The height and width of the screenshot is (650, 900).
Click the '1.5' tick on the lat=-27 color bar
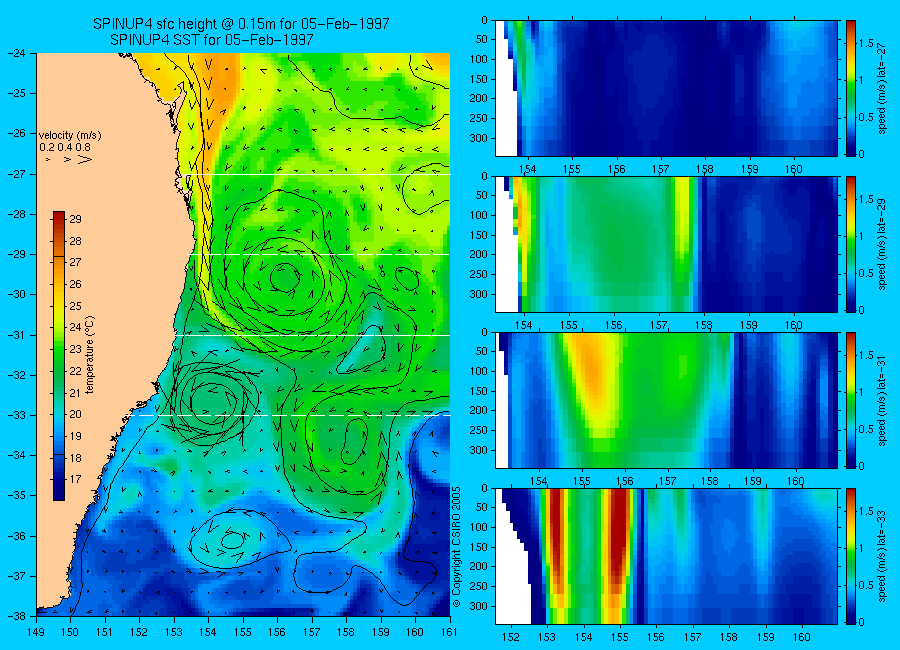pos(867,43)
